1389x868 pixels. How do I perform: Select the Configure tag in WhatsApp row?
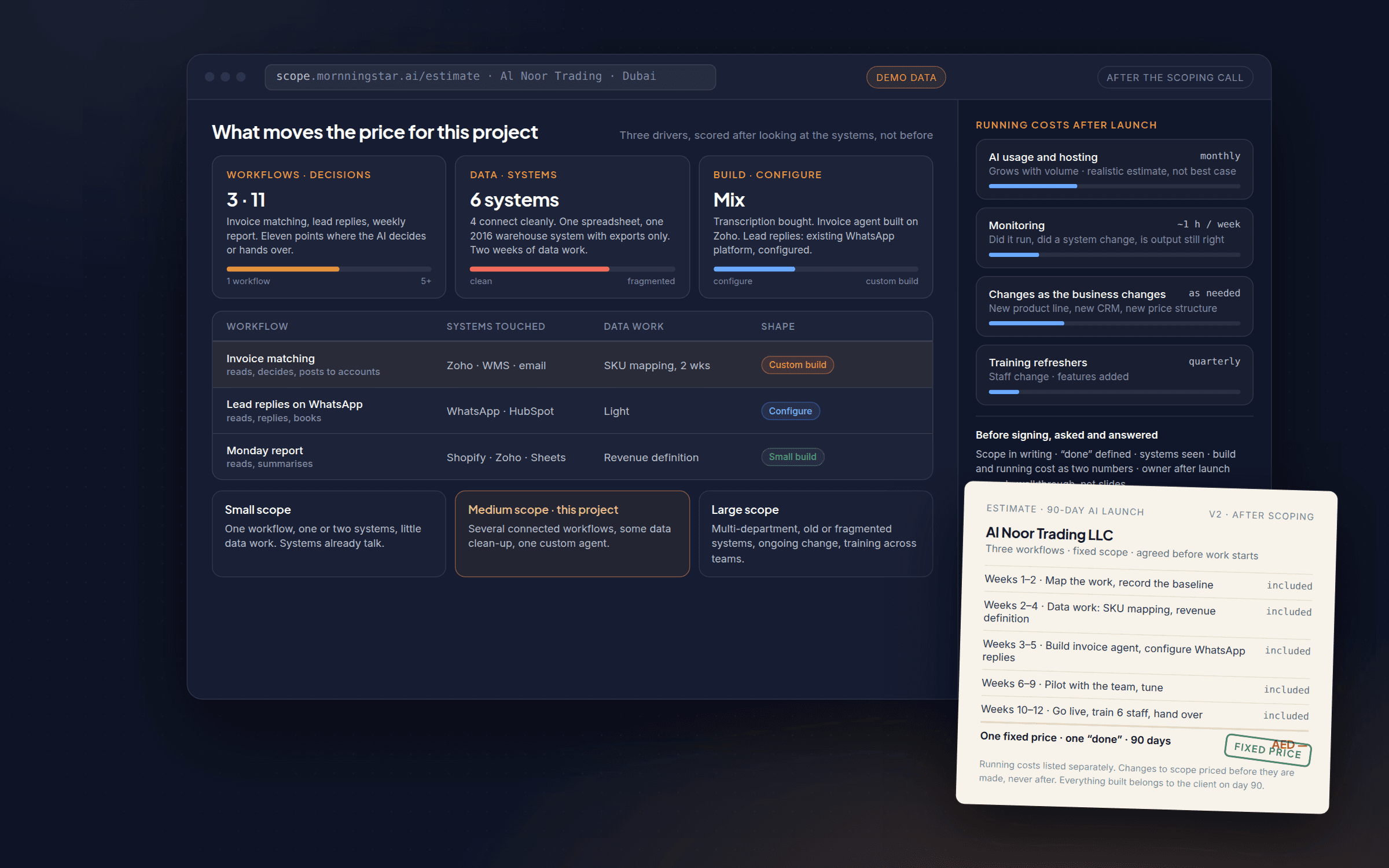(791, 411)
